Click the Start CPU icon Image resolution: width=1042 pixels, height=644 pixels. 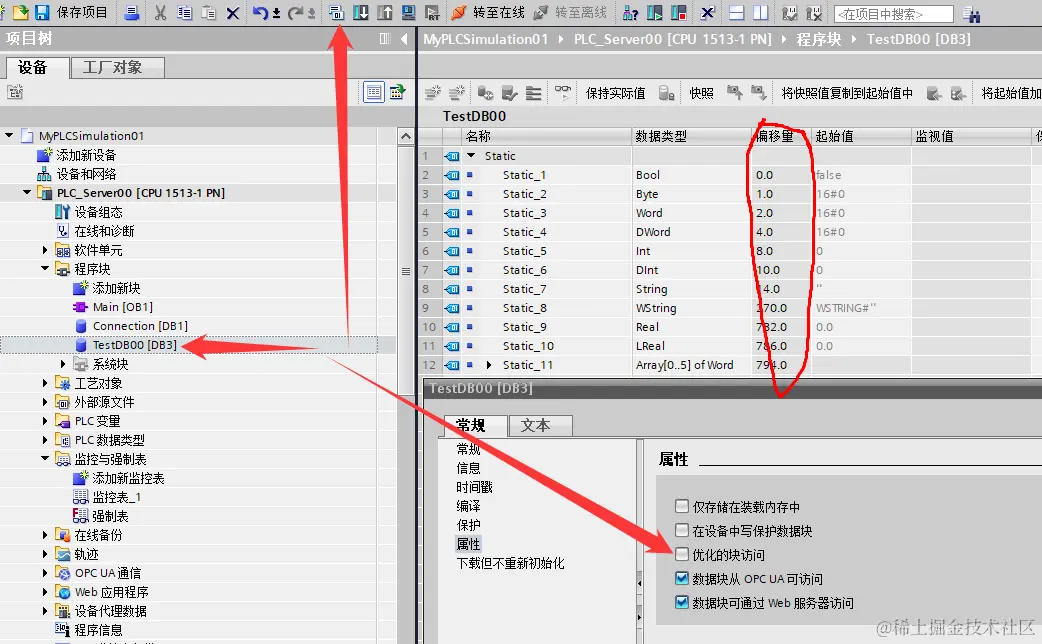tap(654, 12)
